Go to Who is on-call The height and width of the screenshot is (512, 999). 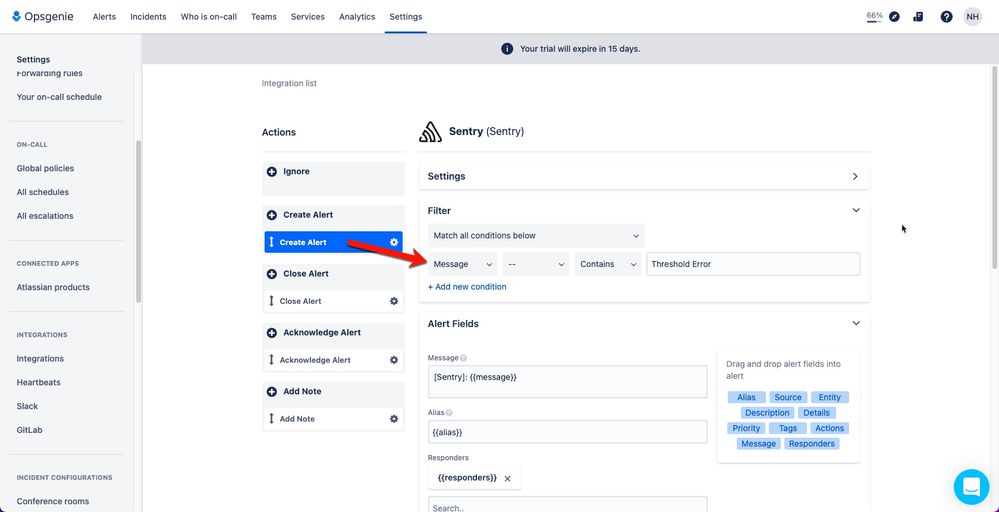point(209,17)
